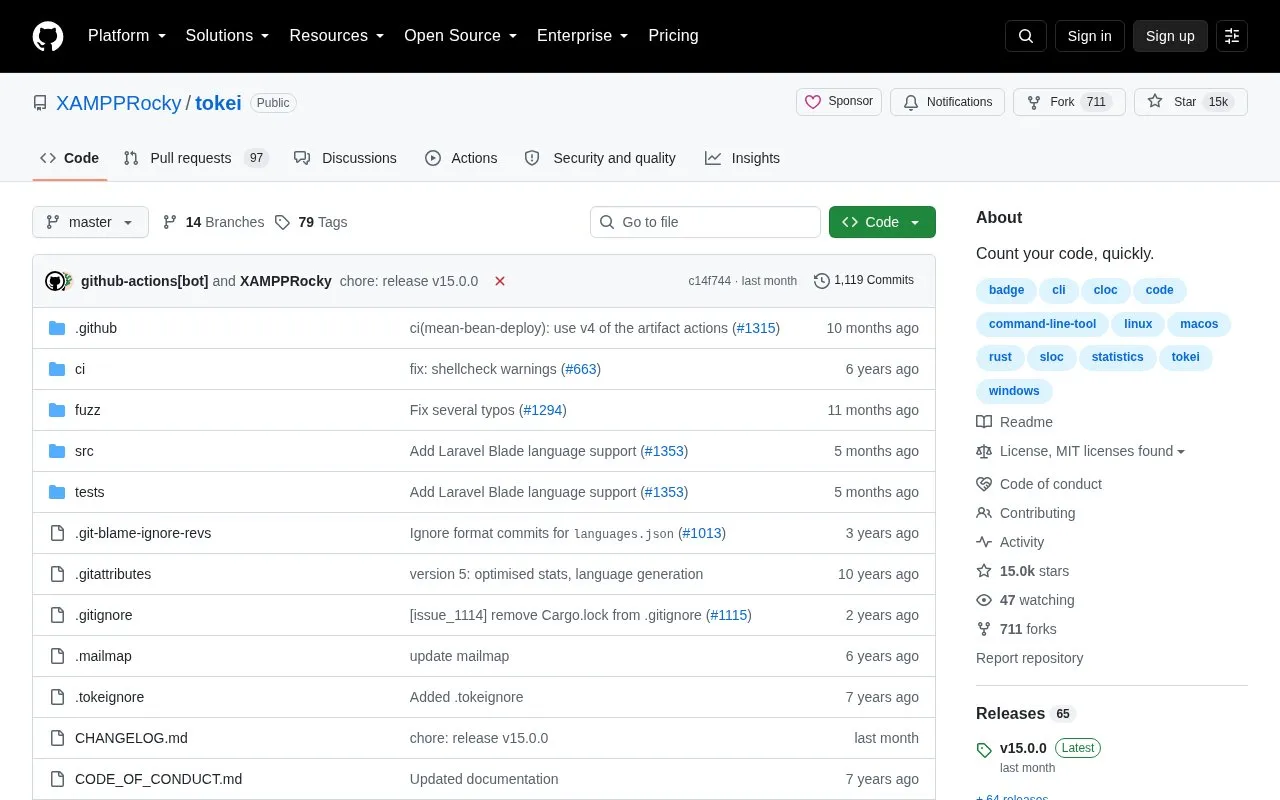The height and width of the screenshot is (800, 1280).
Task: Open pull request #1315 link
Action: [756, 328]
